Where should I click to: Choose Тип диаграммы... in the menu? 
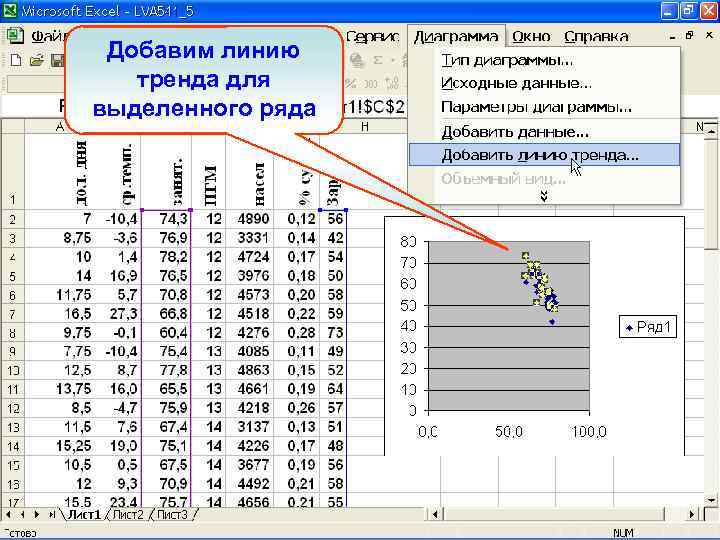point(544,60)
